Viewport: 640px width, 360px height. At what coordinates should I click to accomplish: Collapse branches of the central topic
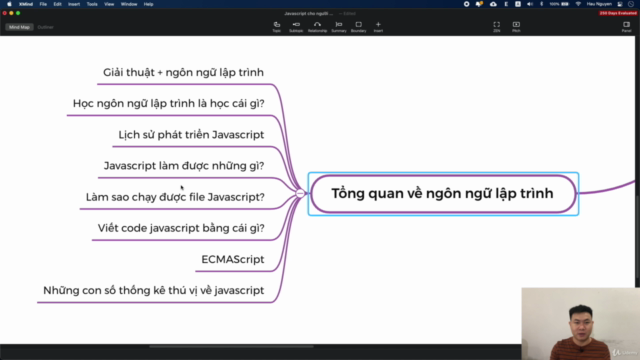click(x=300, y=193)
